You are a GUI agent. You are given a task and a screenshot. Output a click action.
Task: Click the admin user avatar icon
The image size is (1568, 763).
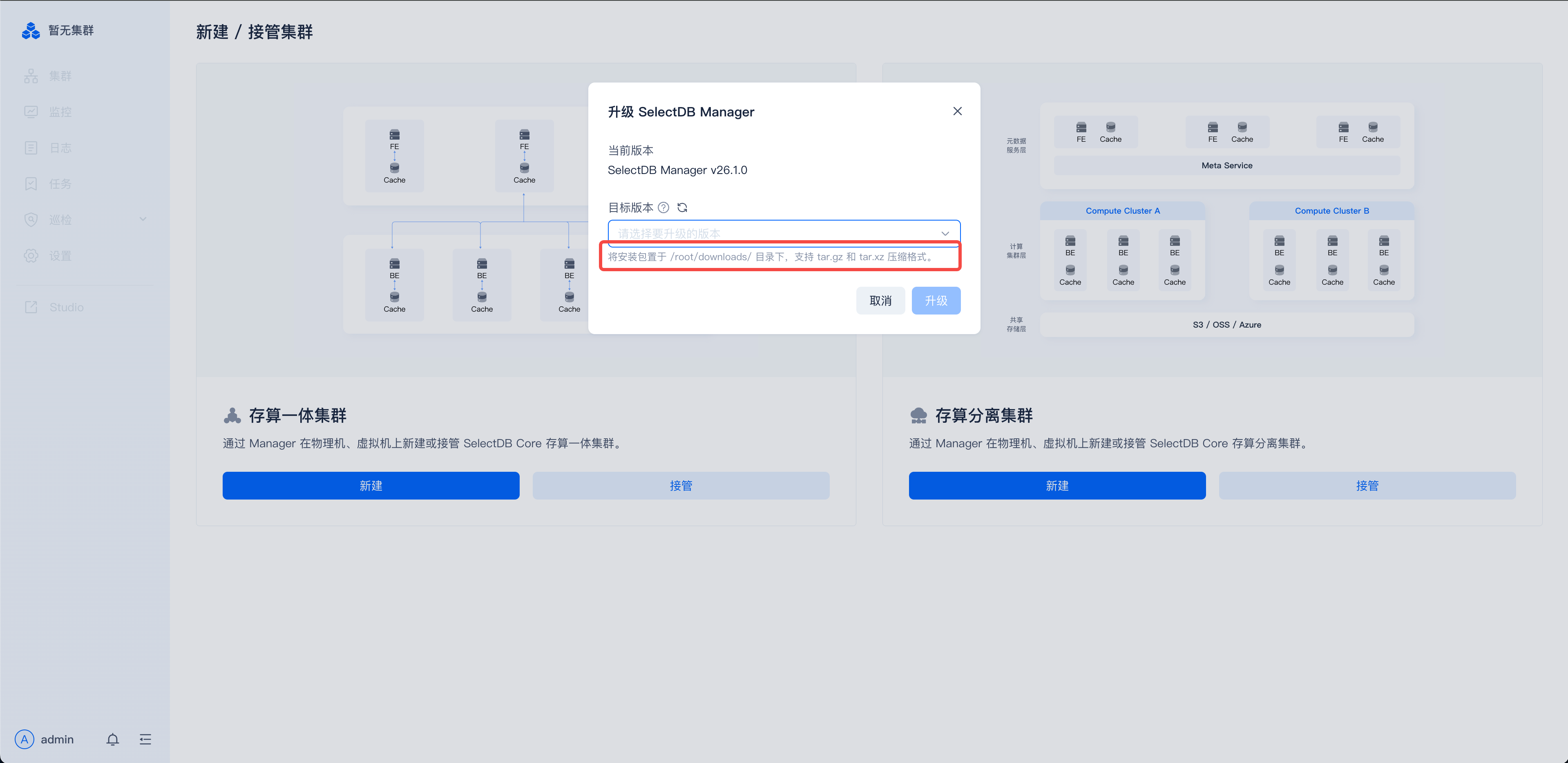point(25,739)
